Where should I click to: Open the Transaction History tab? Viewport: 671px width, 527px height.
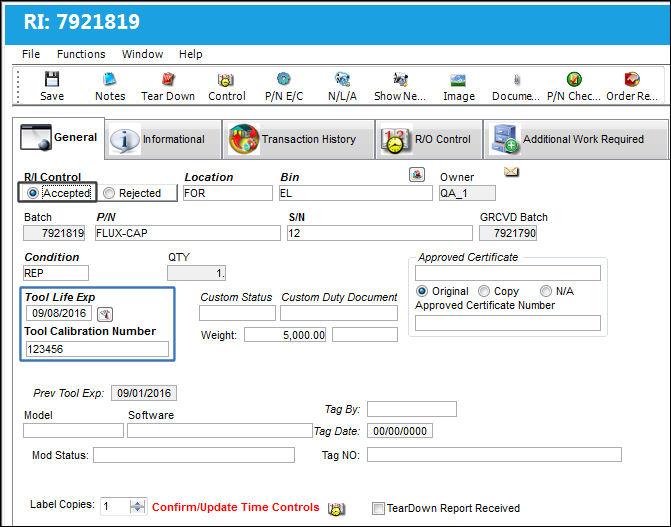coord(298,140)
